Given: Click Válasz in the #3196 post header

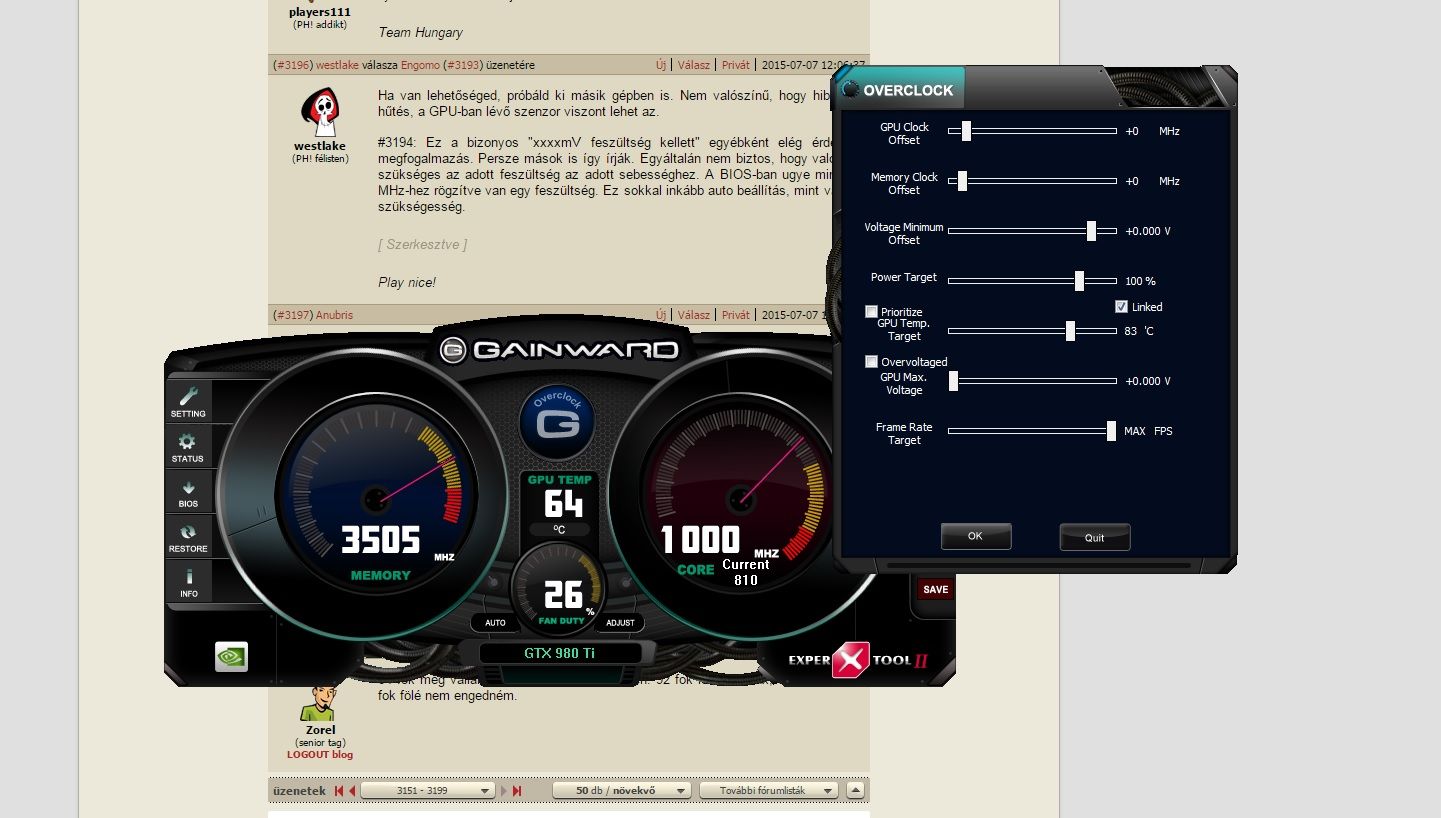Looking at the screenshot, I should point(694,65).
